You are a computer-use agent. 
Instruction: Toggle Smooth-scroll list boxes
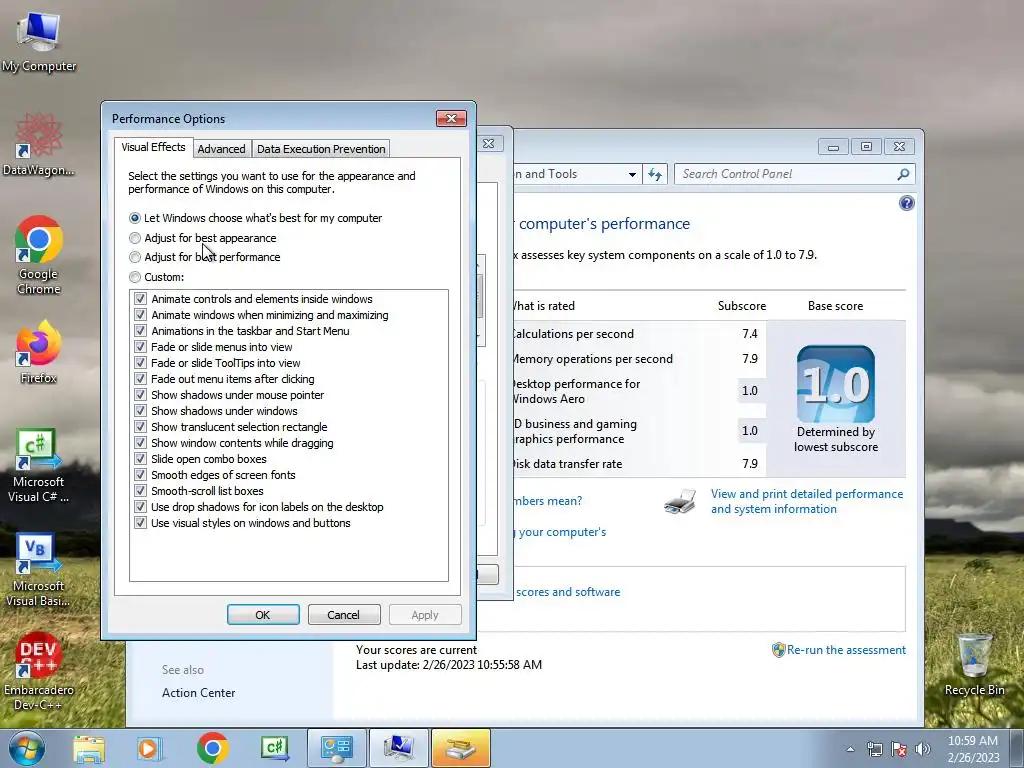click(140, 491)
